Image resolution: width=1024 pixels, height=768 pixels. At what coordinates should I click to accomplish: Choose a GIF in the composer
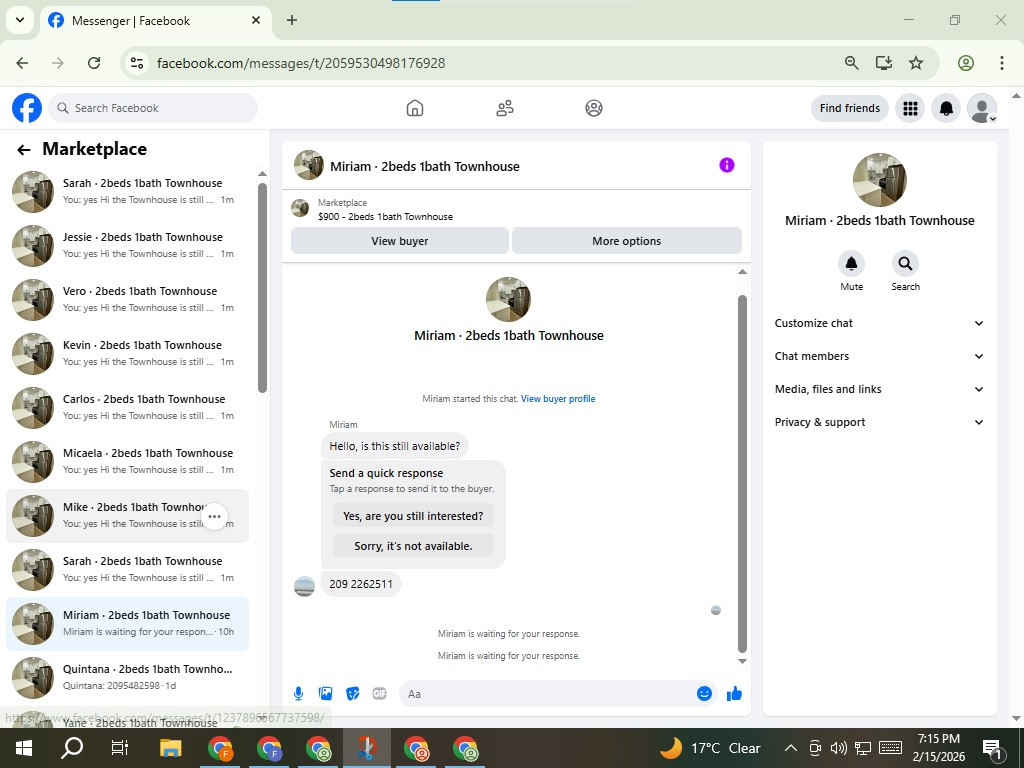[x=379, y=694]
